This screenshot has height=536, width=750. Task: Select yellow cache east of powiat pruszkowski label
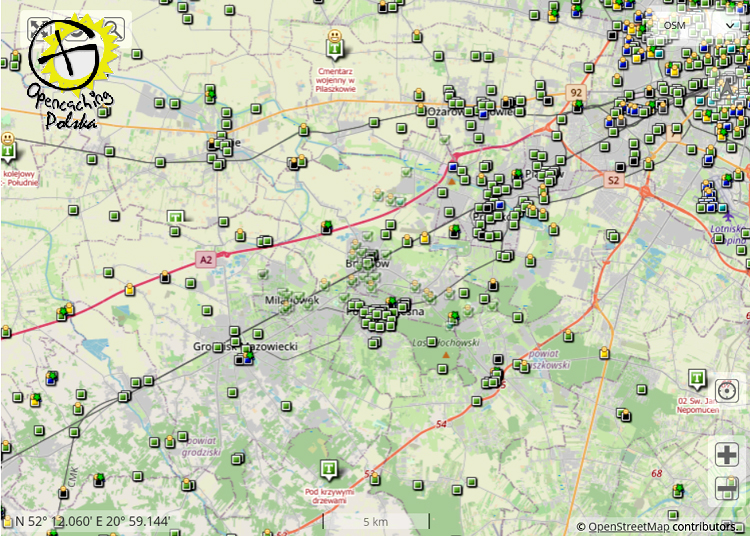(x=604, y=353)
